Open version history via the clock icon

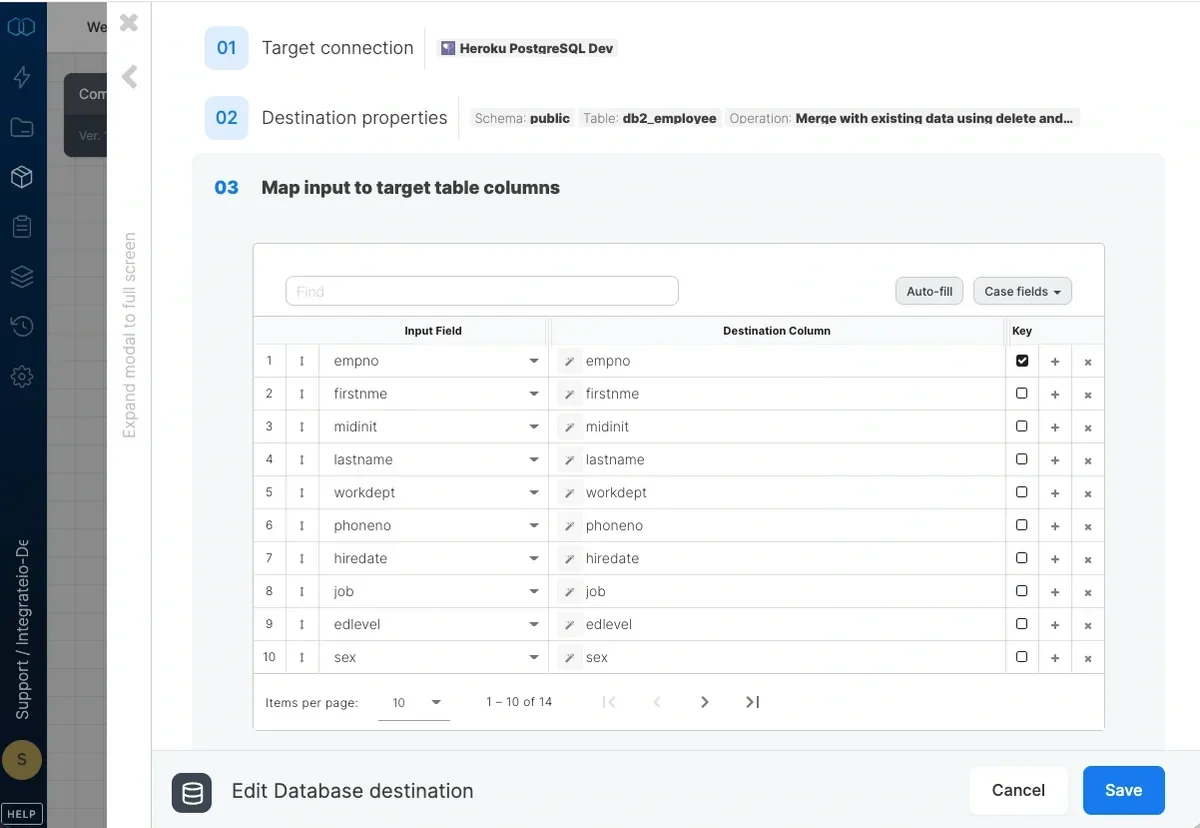click(x=22, y=326)
